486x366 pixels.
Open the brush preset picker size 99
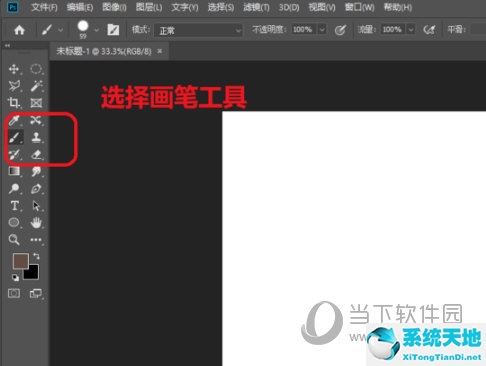pyautogui.click(x=83, y=29)
